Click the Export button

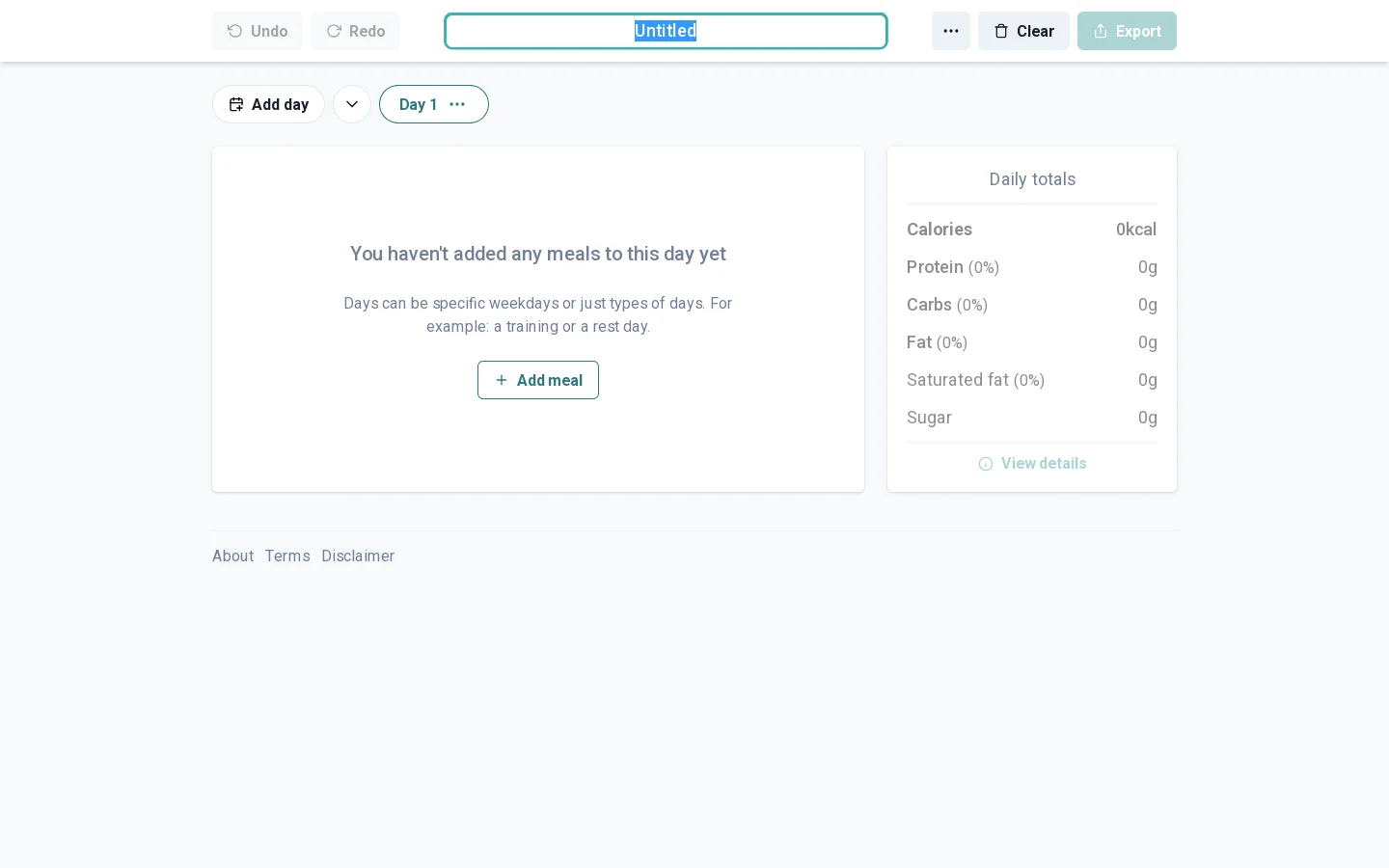tap(1127, 31)
